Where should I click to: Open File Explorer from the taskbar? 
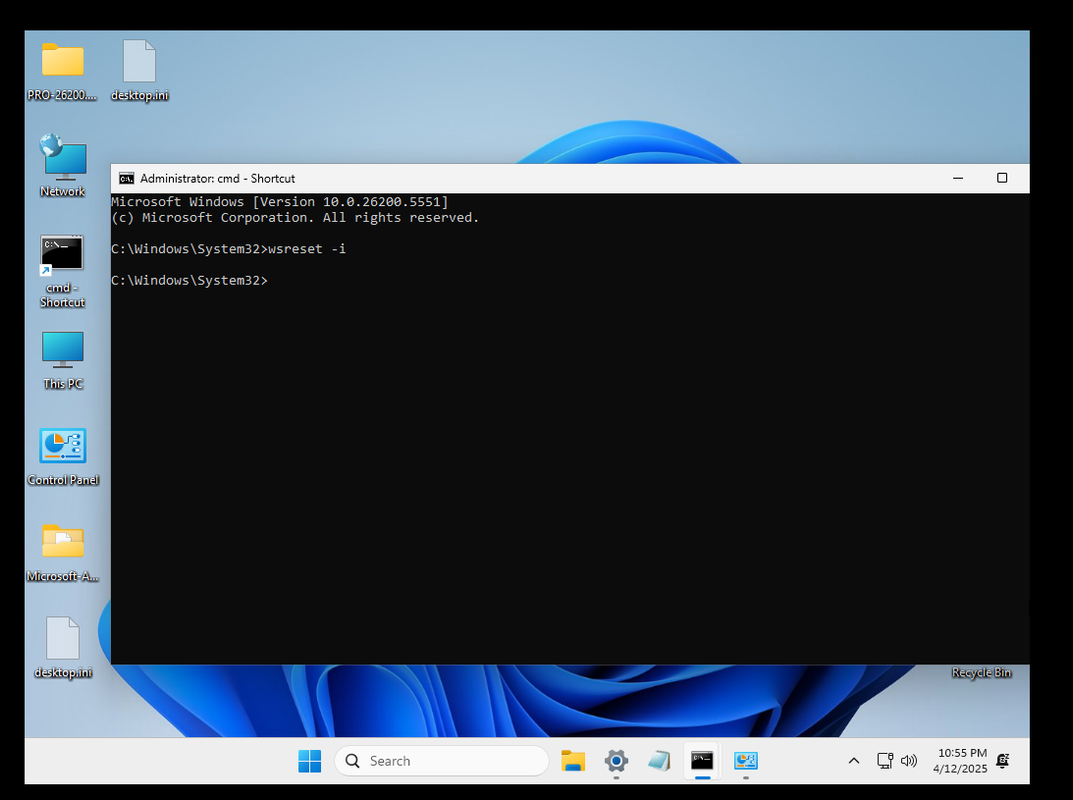click(x=573, y=761)
